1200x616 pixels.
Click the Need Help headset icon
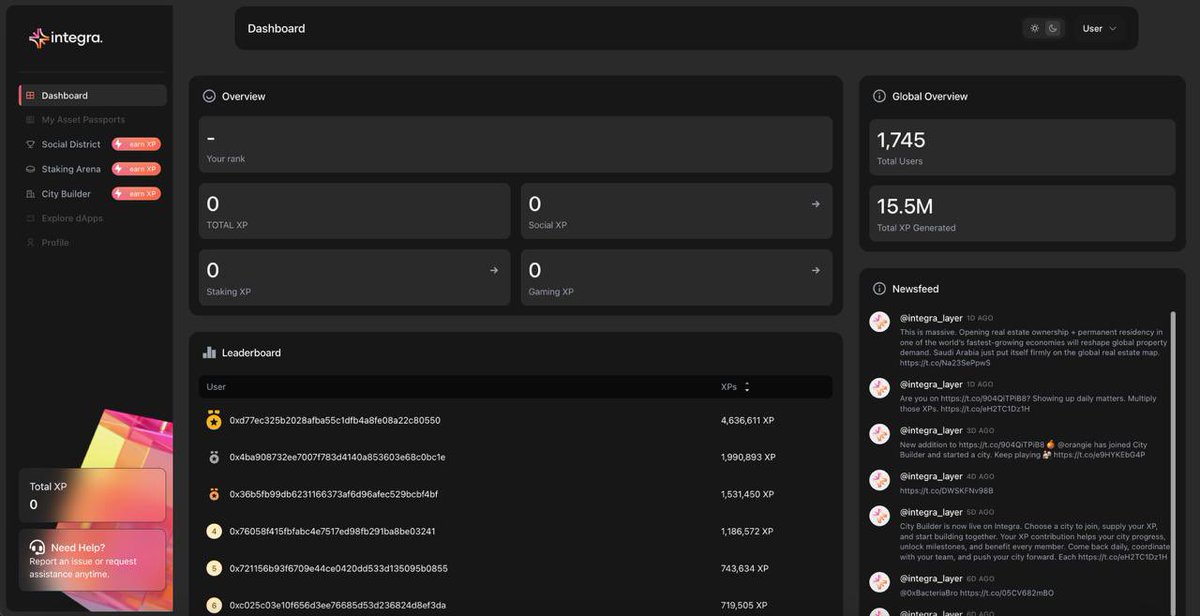coord(37,547)
